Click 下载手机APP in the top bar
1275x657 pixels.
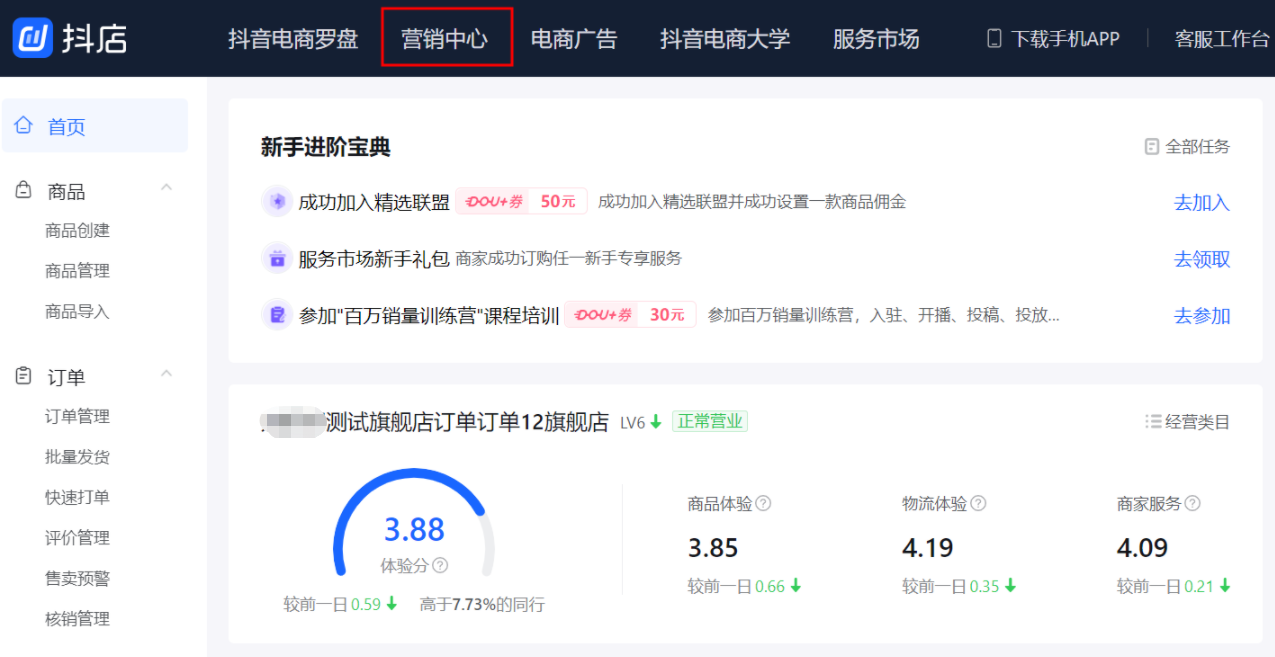point(1065,39)
